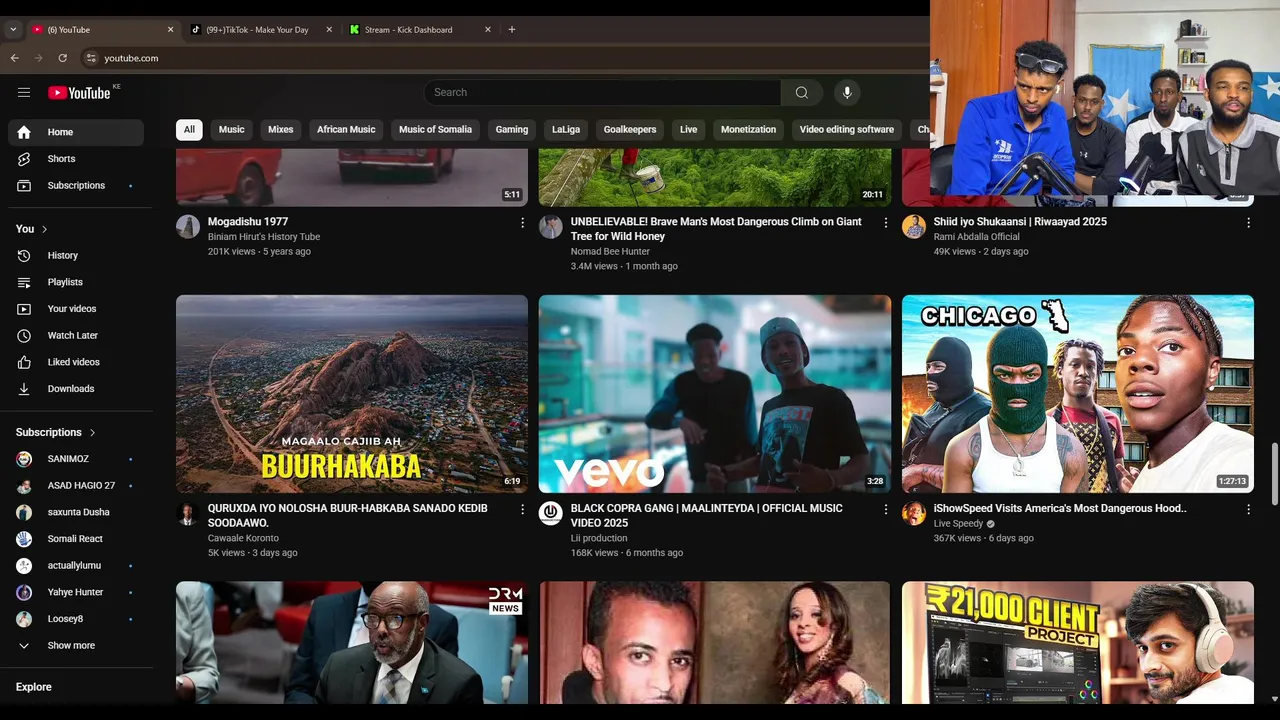This screenshot has width=1280, height=720.
Task: Open Biniam Hirut's History Tube channel avatar
Action: pos(188,227)
